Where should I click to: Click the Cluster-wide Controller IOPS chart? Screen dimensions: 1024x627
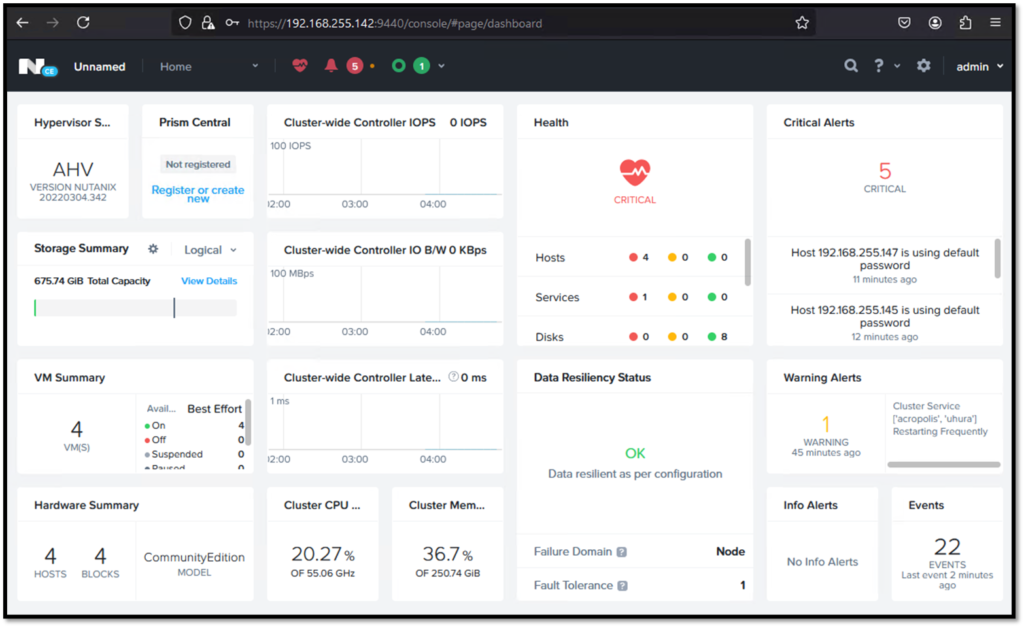(385, 174)
